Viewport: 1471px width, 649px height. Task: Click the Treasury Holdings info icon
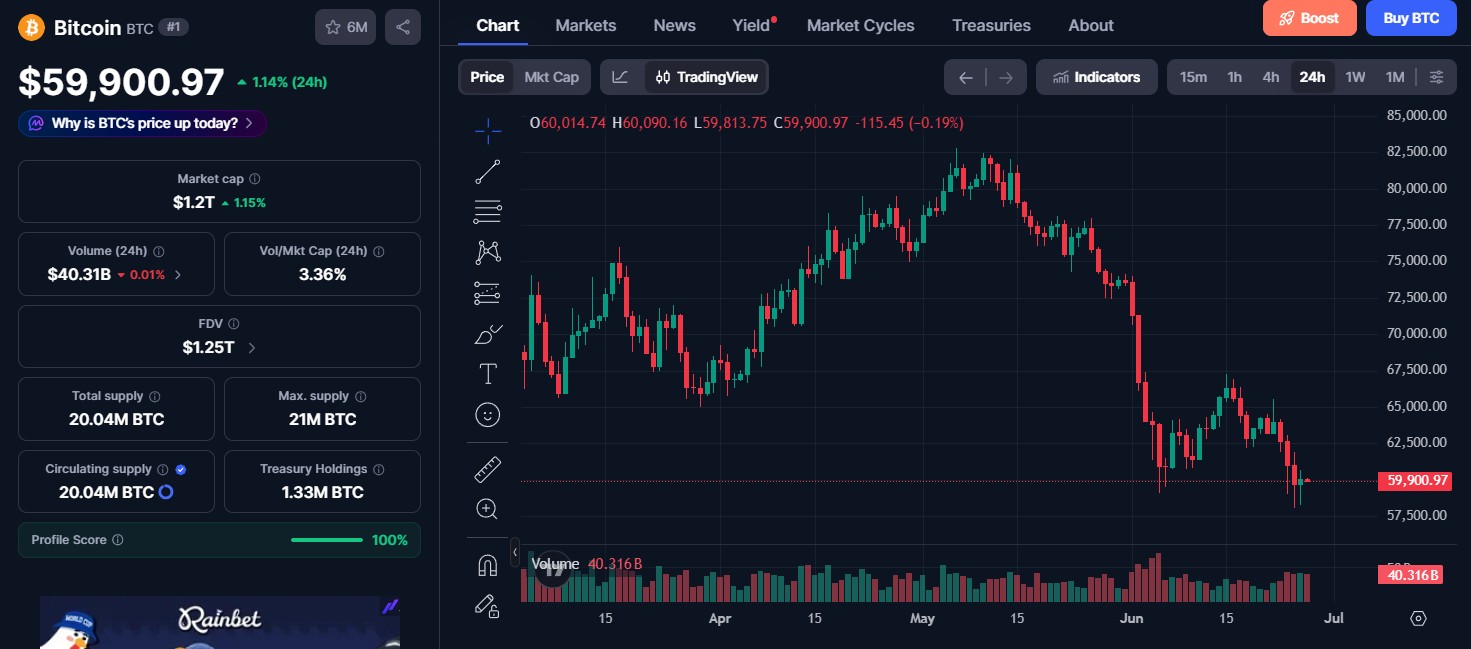click(379, 469)
